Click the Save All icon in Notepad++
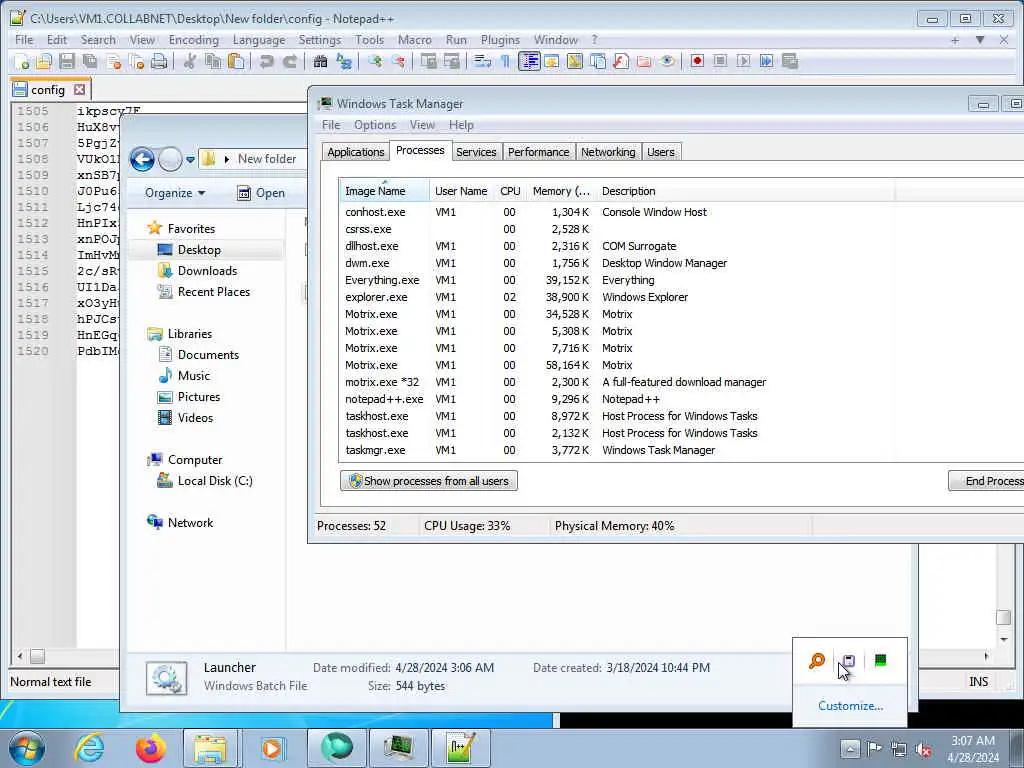The width and height of the screenshot is (1024, 768). click(90, 61)
